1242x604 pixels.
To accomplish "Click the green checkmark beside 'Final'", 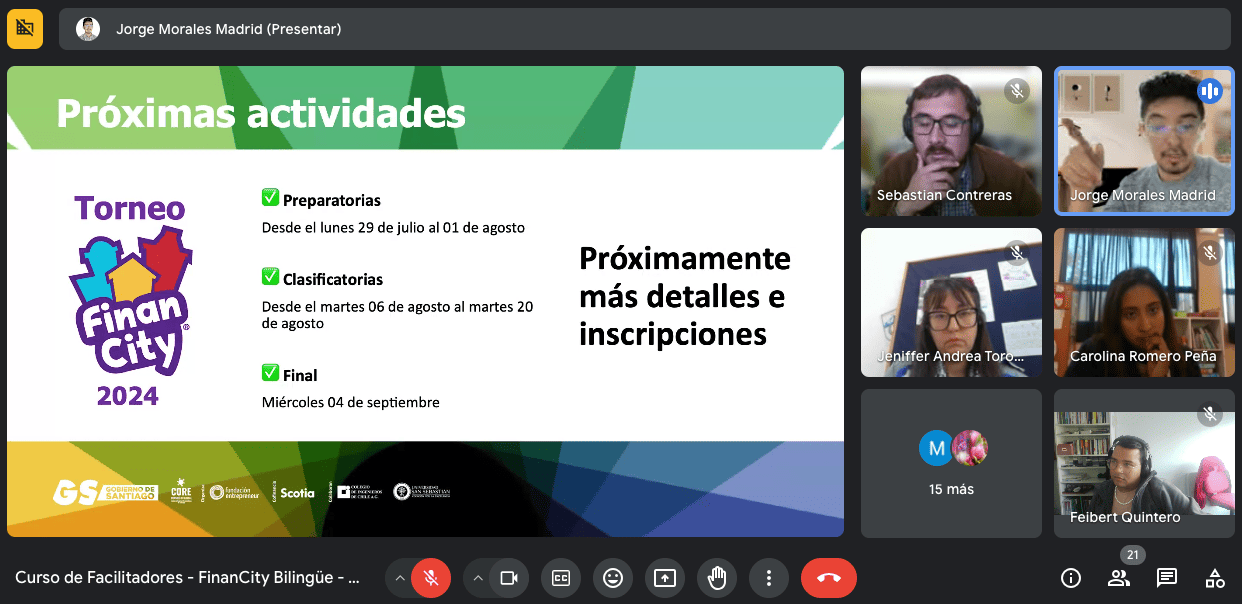I will pyautogui.click(x=270, y=373).
